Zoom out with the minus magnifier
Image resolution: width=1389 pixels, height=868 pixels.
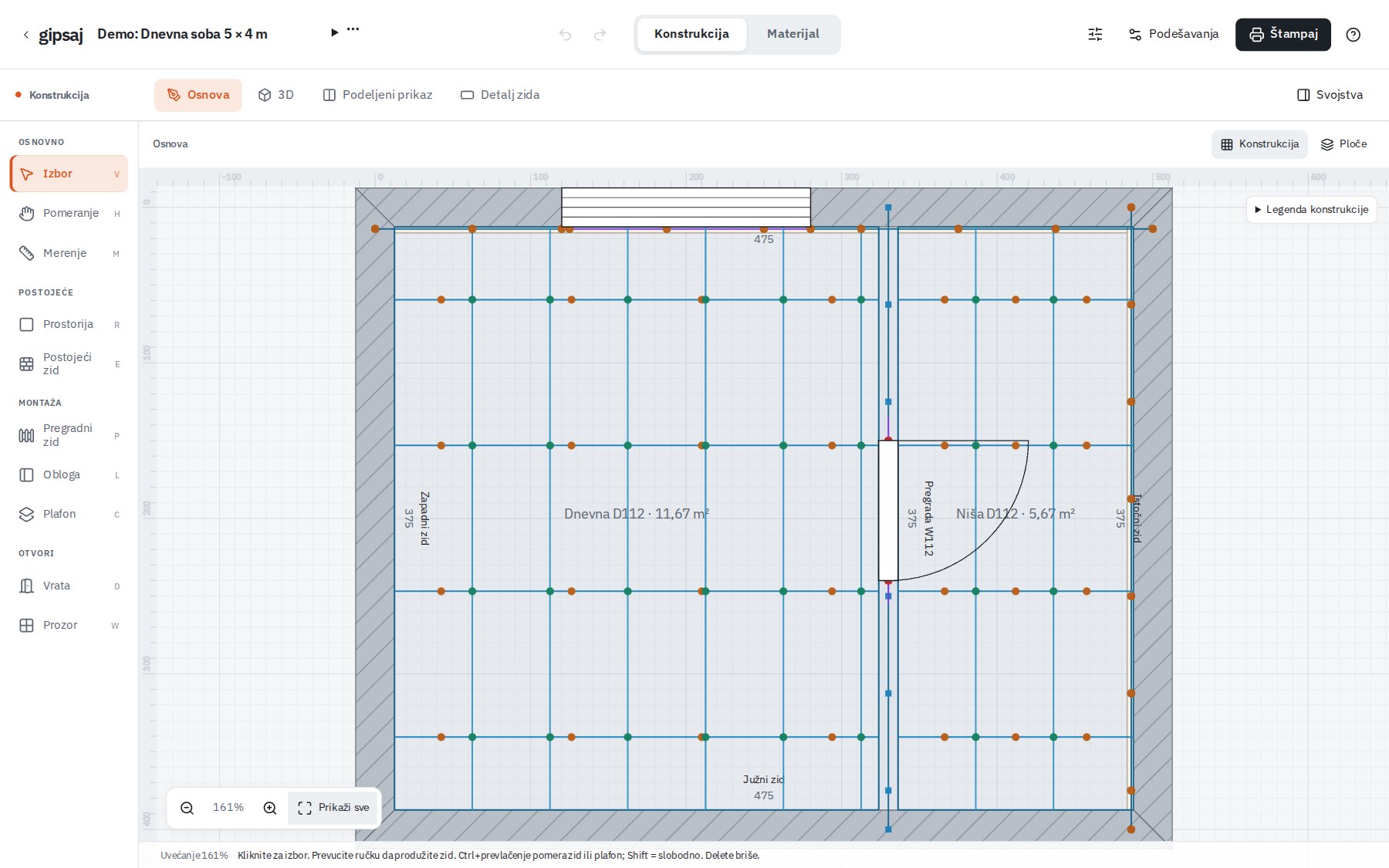pyautogui.click(x=187, y=808)
